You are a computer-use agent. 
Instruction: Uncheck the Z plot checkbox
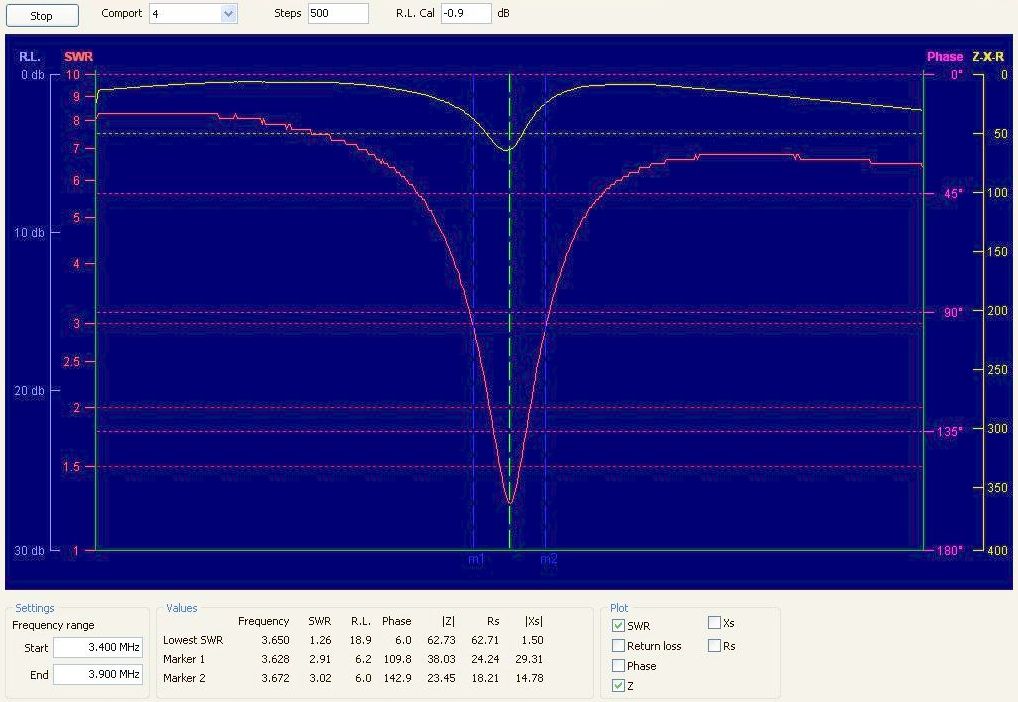(x=618, y=686)
